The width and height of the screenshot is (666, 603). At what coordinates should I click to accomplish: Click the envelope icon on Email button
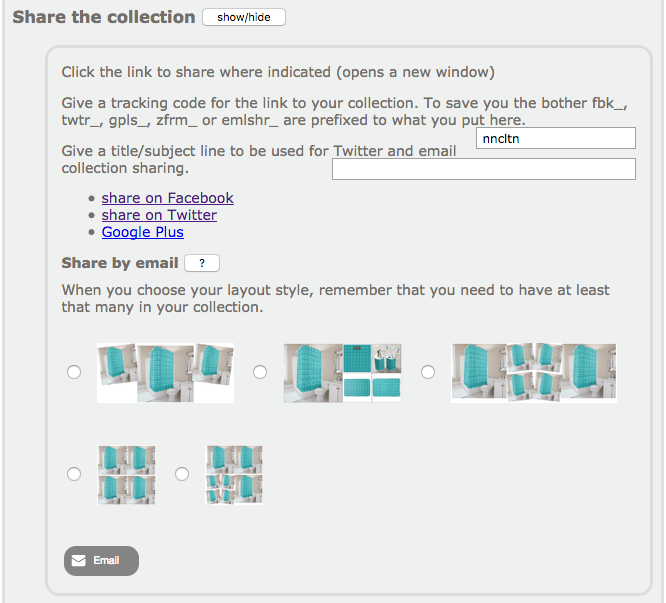point(79,561)
